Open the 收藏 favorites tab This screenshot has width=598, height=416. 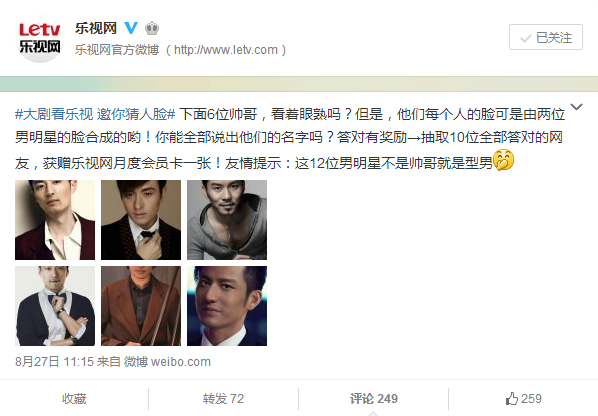(x=74, y=399)
